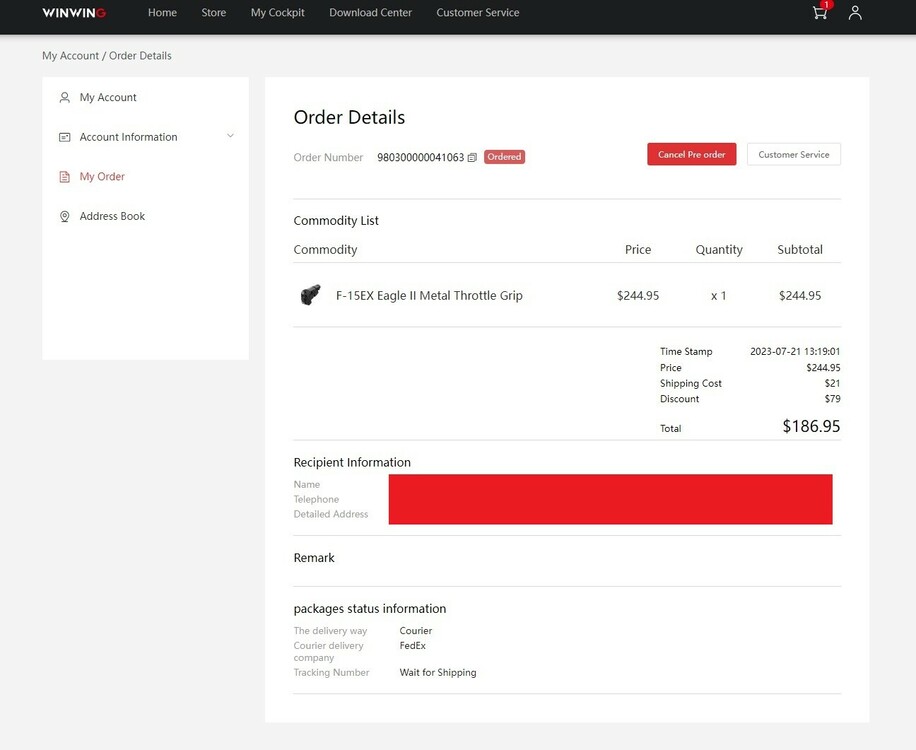The image size is (916, 750).
Task: Click the Commodity column header
Action: [325, 249]
